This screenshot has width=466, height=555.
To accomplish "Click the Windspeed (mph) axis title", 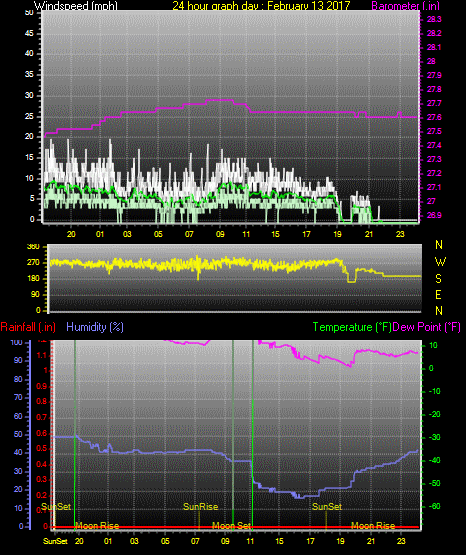I will [75, 6].
